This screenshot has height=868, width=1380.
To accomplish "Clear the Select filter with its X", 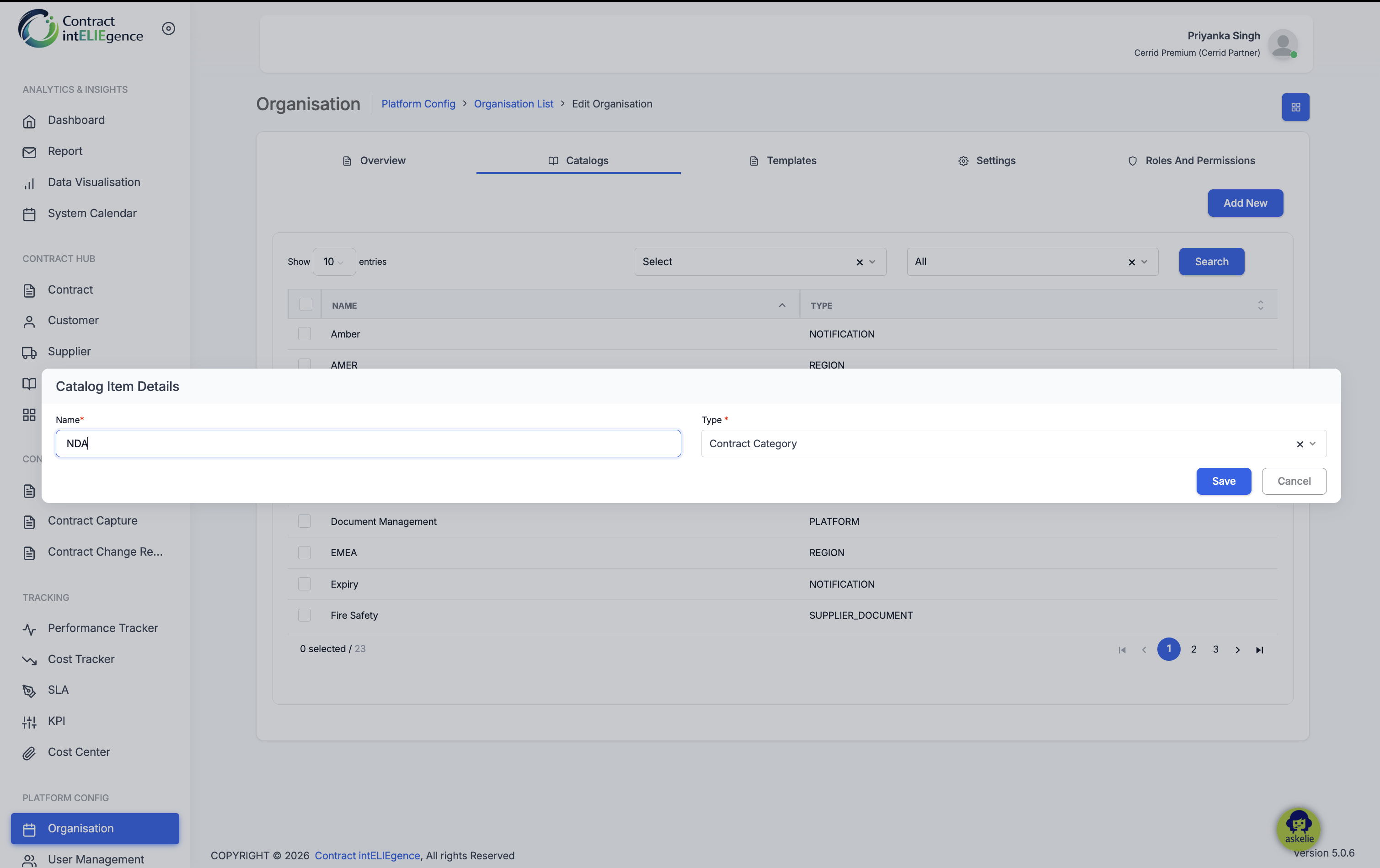I will [x=859, y=262].
